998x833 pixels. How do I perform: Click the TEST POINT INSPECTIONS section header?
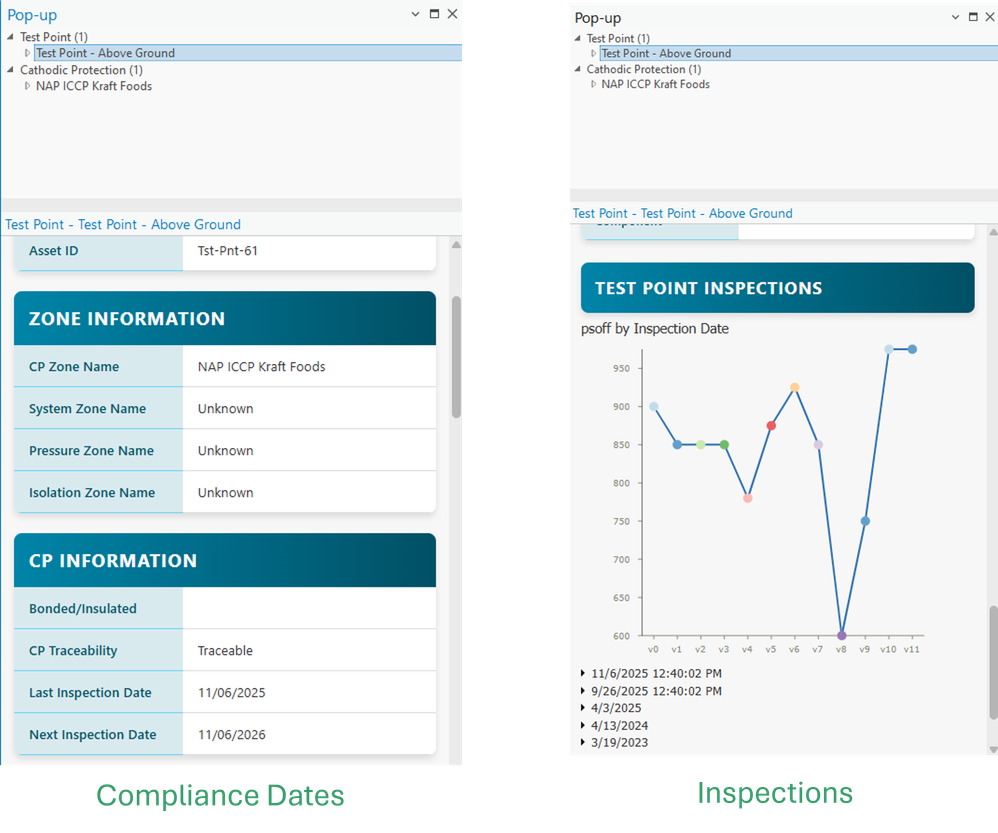pos(778,288)
